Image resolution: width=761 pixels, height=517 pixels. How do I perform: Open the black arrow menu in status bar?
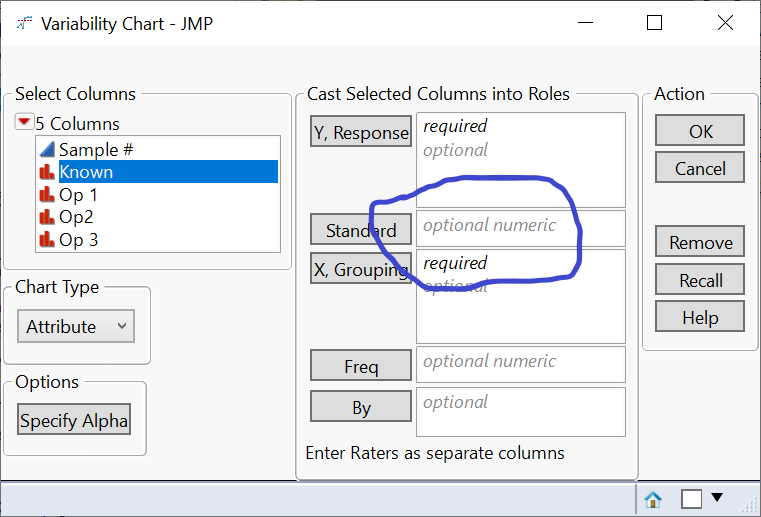point(717,497)
